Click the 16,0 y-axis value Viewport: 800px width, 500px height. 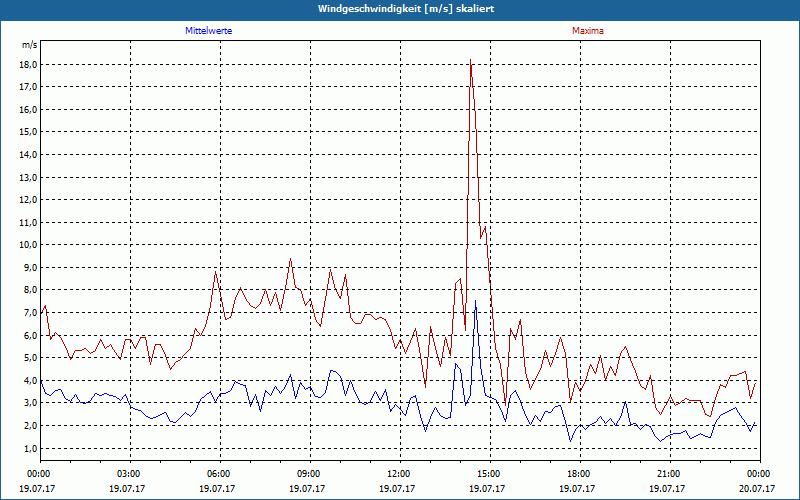coord(29,110)
